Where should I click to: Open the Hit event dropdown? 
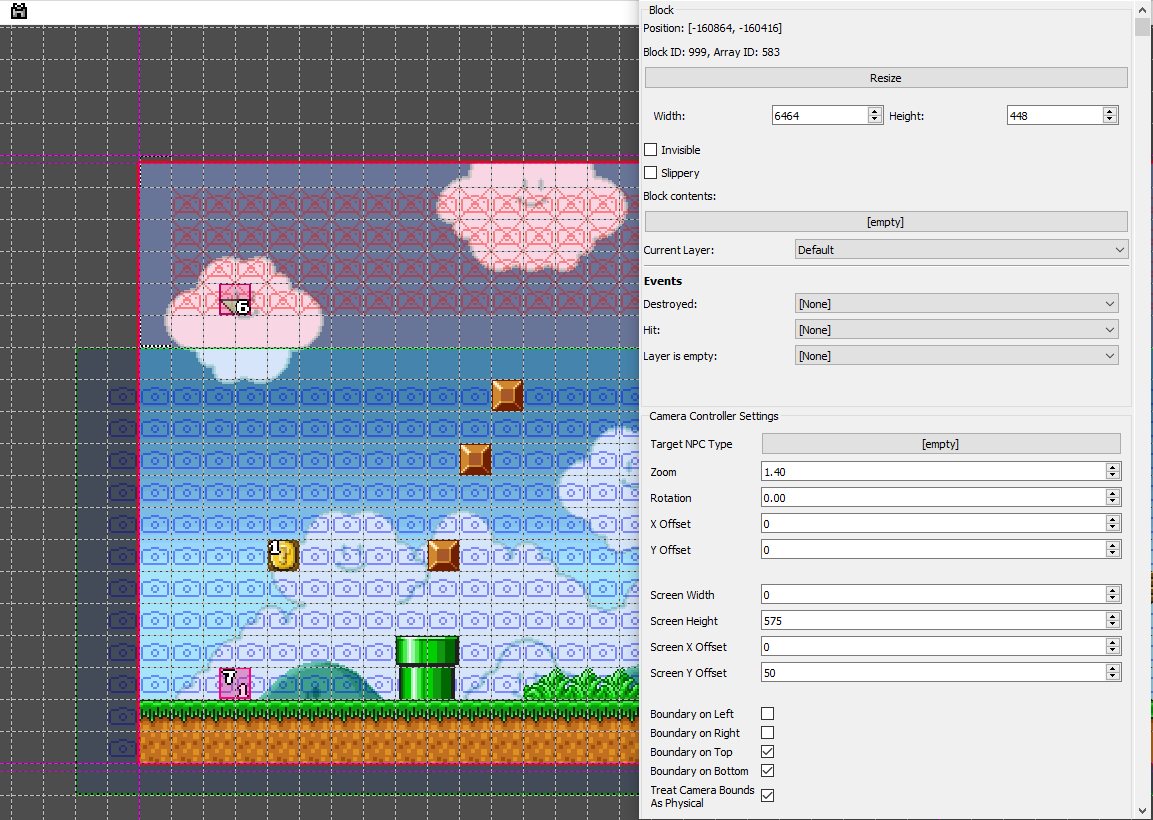[957, 330]
